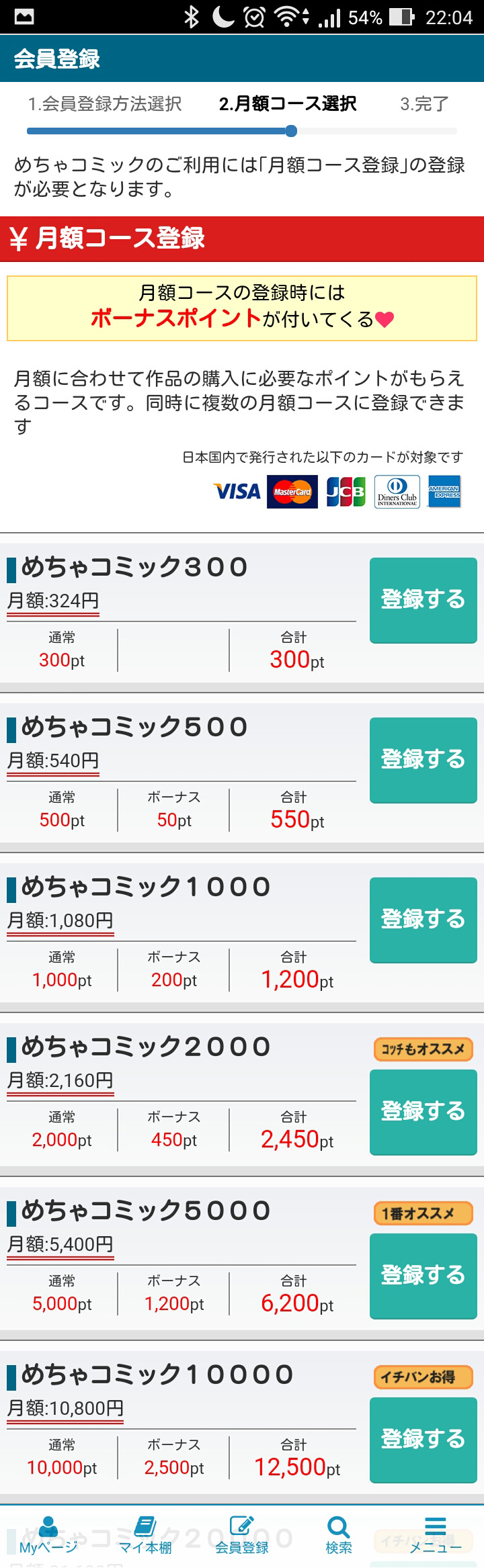Click the JCB card logo
This screenshot has height=1568, width=484.
(x=346, y=492)
